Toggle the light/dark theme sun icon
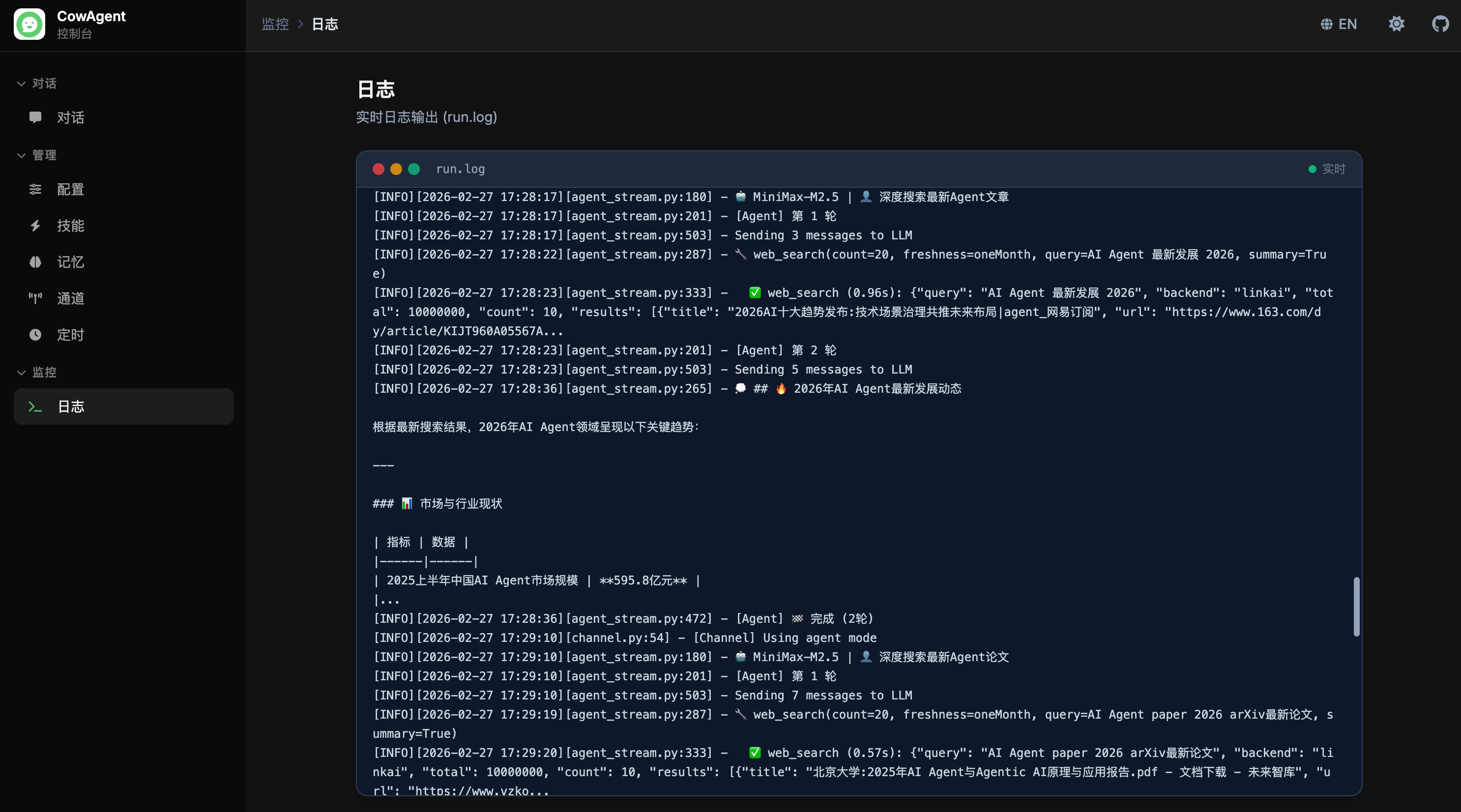The image size is (1461, 812). coord(1396,24)
